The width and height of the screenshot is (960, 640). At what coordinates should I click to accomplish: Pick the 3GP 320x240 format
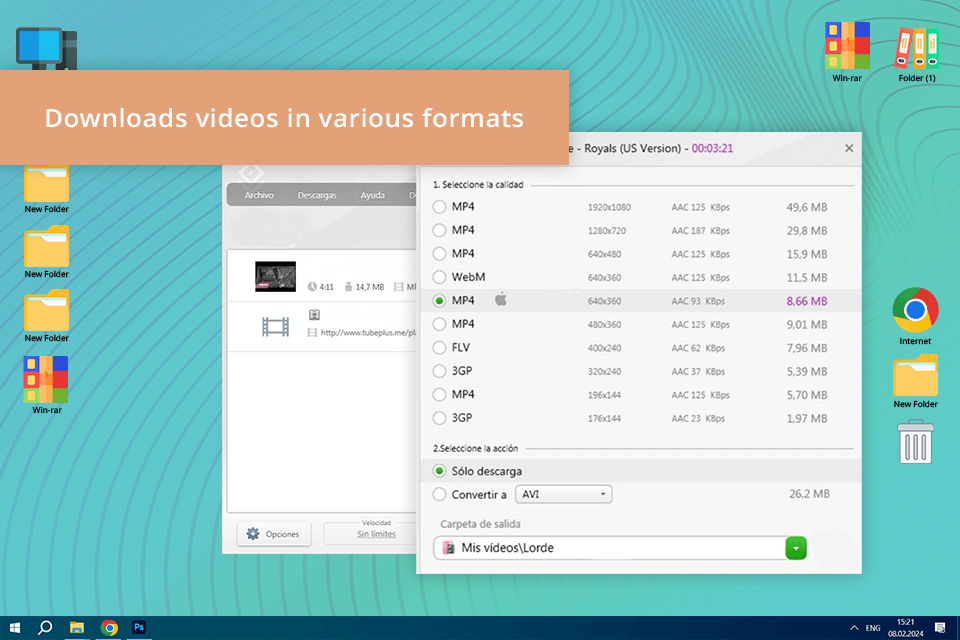[x=439, y=371]
